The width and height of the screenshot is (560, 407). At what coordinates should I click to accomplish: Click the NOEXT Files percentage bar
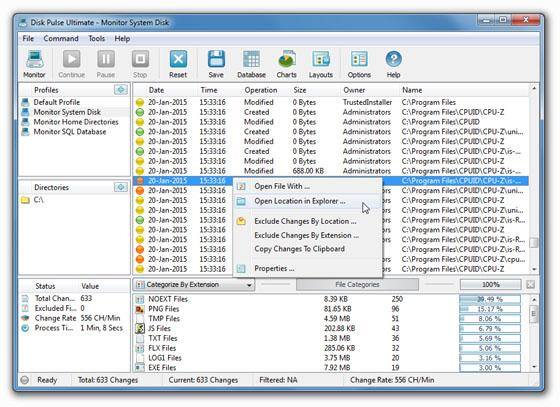pyautogui.click(x=490, y=299)
